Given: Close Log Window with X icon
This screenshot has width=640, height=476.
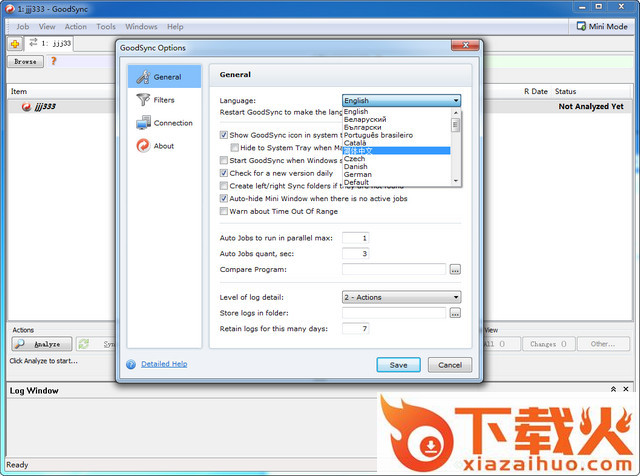Looking at the screenshot, I should (x=626, y=389).
